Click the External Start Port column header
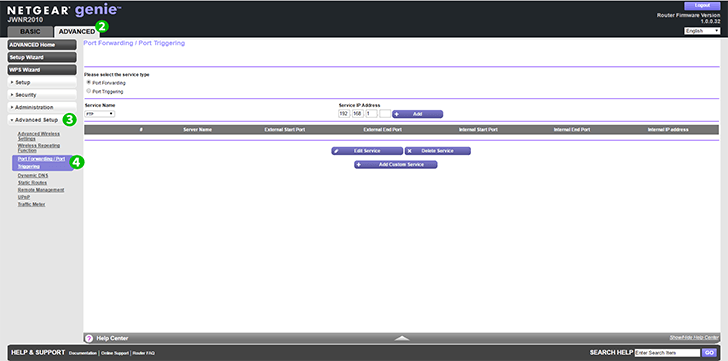This screenshot has height=361, width=728. 285,129
